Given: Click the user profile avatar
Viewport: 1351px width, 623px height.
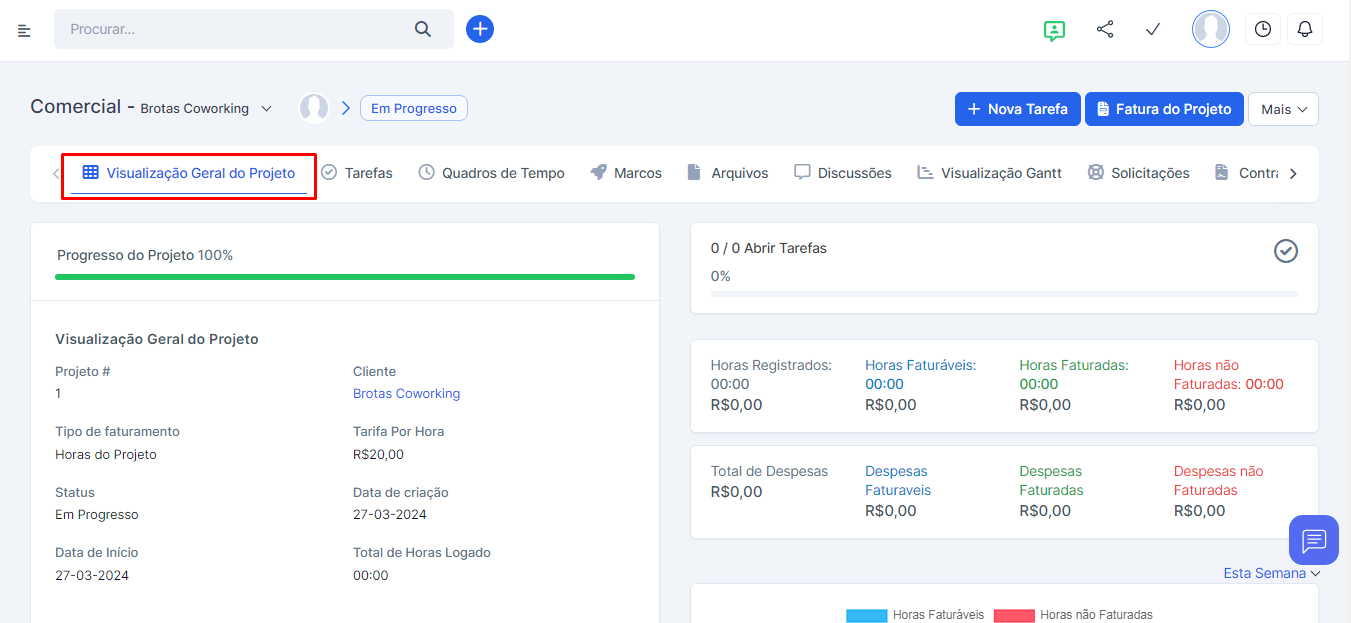Looking at the screenshot, I should (x=1210, y=30).
